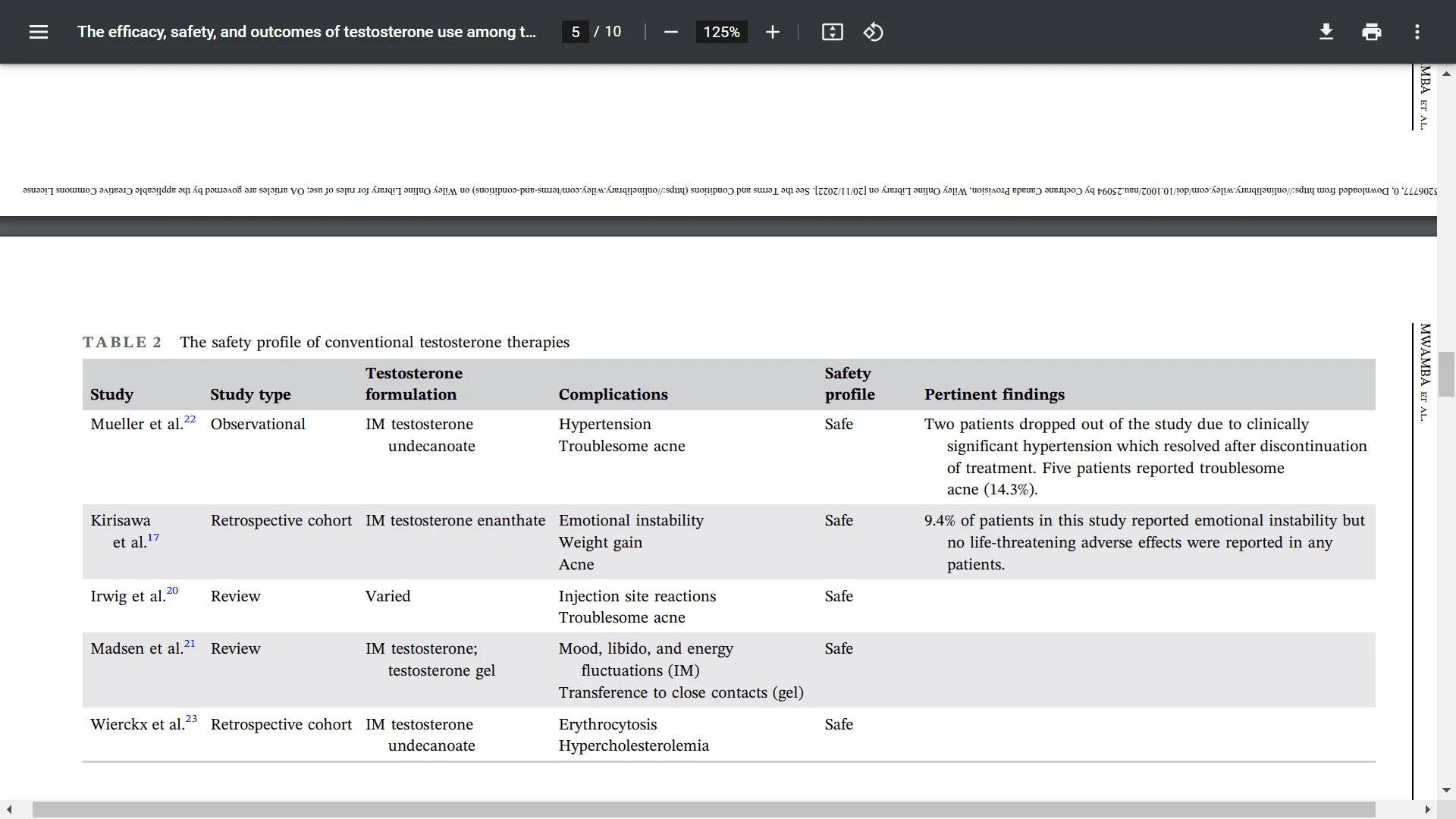Viewport: 1456px width, 819px height.
Task: Click 'Review' in the Irwig row
Action: [235, 596]
